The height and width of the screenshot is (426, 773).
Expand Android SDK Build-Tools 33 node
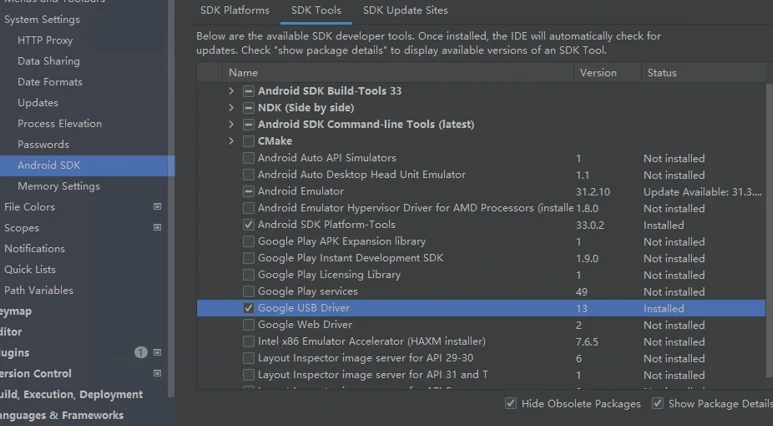232,91
